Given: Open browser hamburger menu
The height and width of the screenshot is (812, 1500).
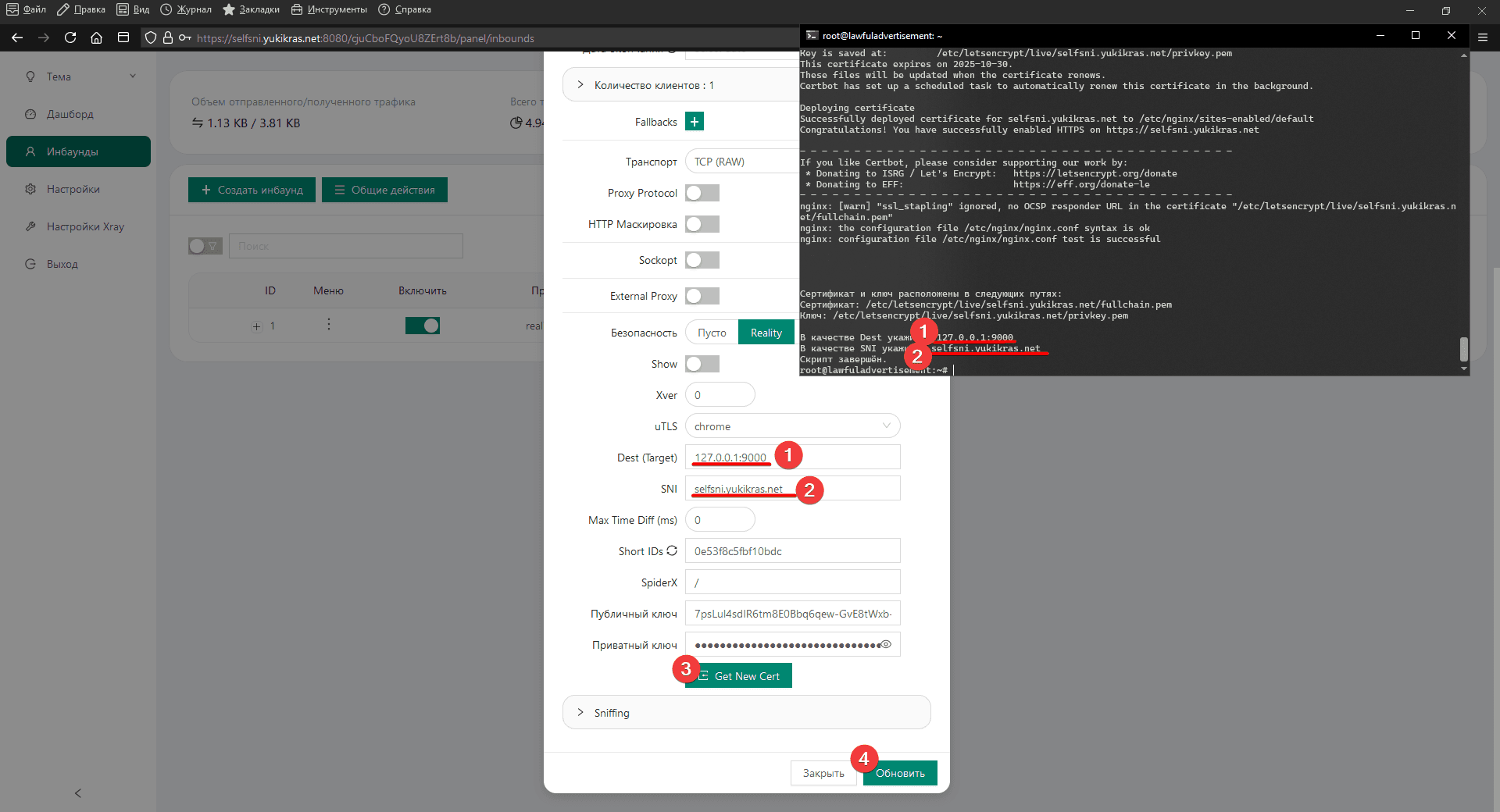Looking at the screenshot, I should (1482, 37).
